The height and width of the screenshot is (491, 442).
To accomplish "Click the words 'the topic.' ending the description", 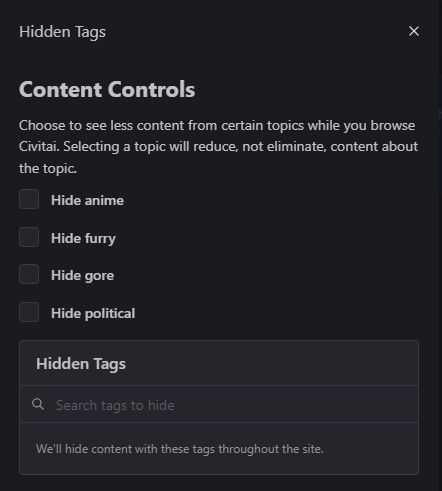I will pyautogui.click(x=48, y=168).
